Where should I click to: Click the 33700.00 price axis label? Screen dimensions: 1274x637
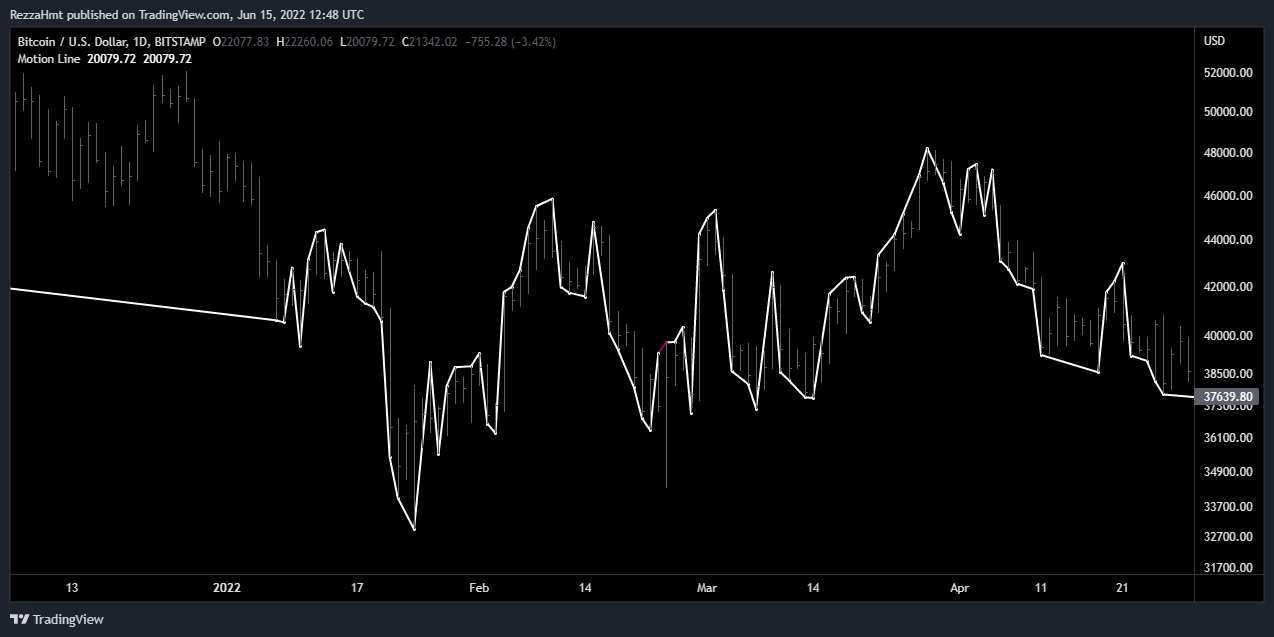tap(1229, 507)
